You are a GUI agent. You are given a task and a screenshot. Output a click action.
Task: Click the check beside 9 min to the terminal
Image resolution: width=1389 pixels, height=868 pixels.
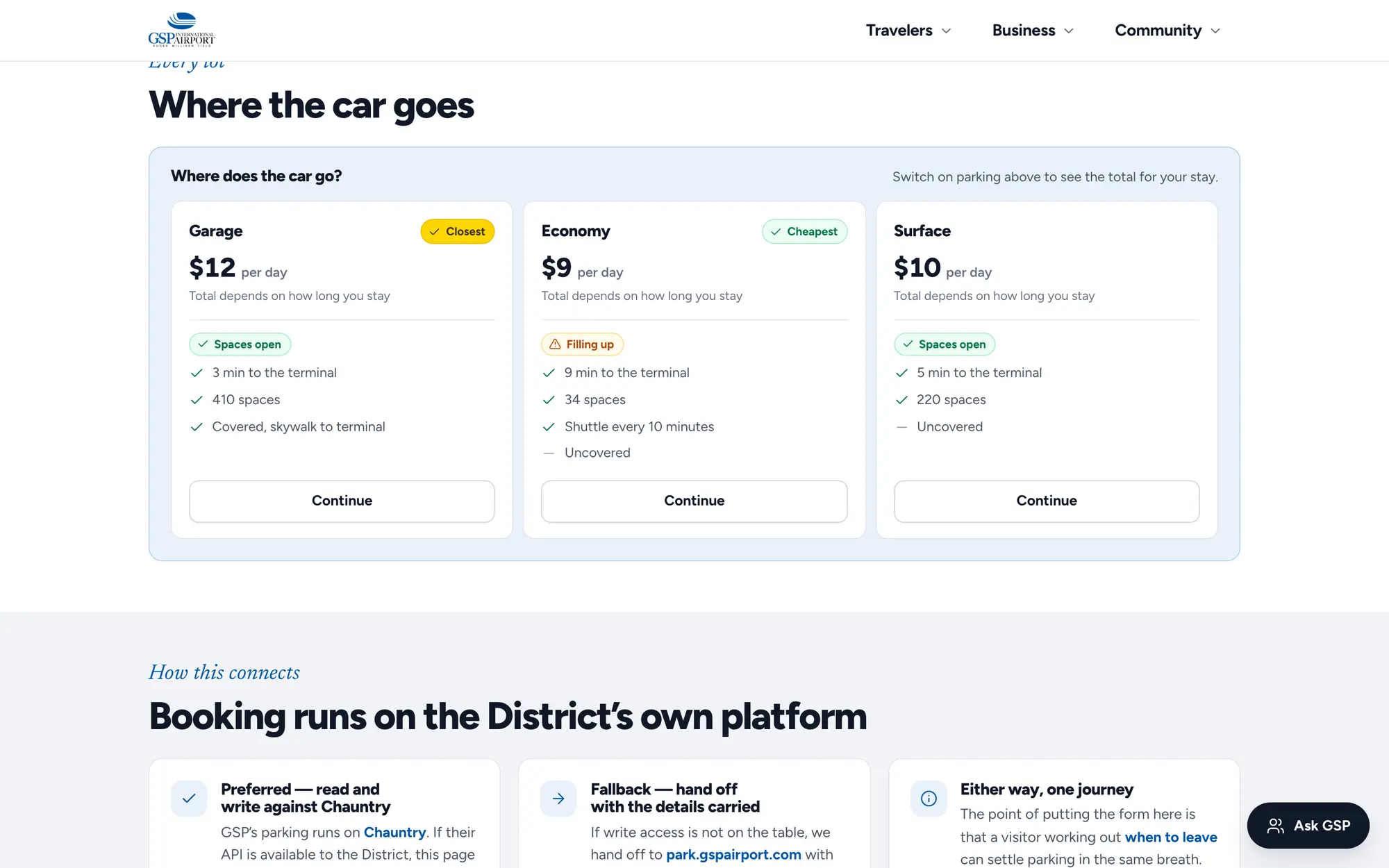(x=549, y=373)
